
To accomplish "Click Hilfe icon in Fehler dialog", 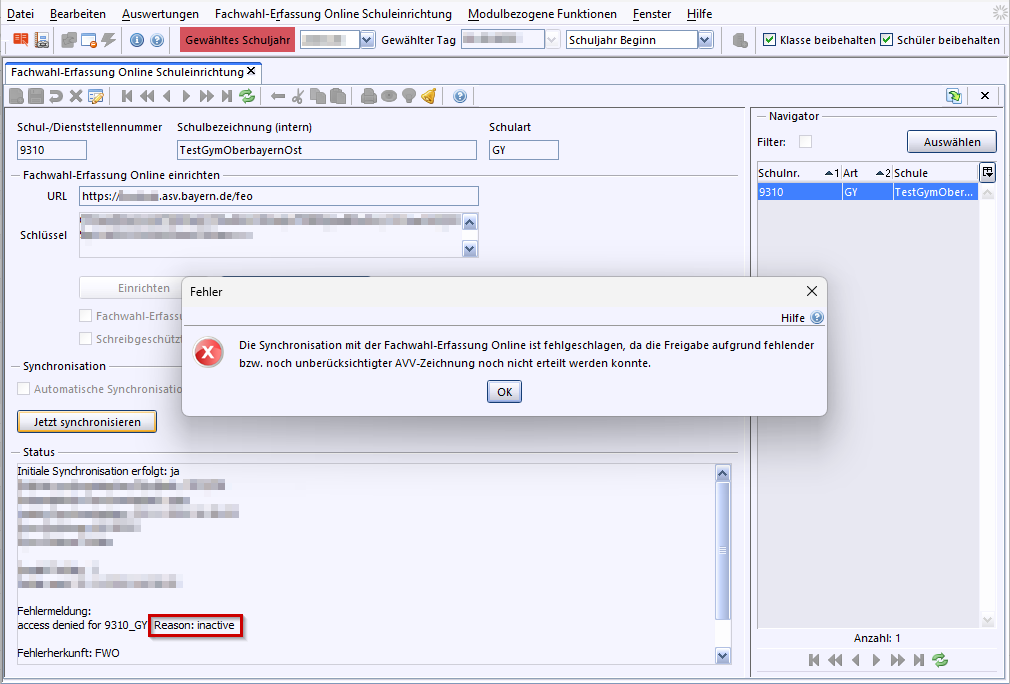I will [817, 318].
